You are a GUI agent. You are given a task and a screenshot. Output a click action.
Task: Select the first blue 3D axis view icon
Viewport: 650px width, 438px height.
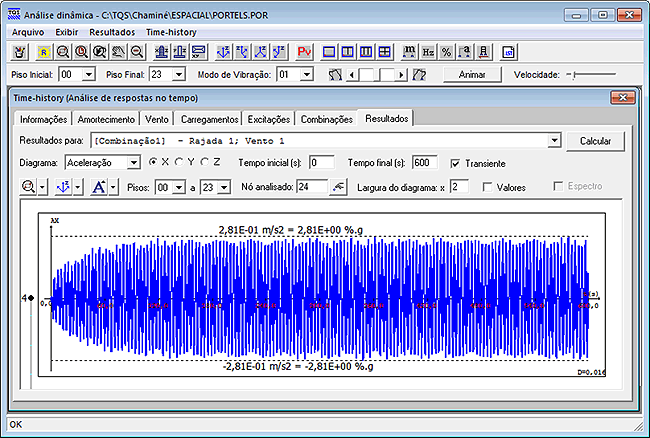(x=223, y=52)
